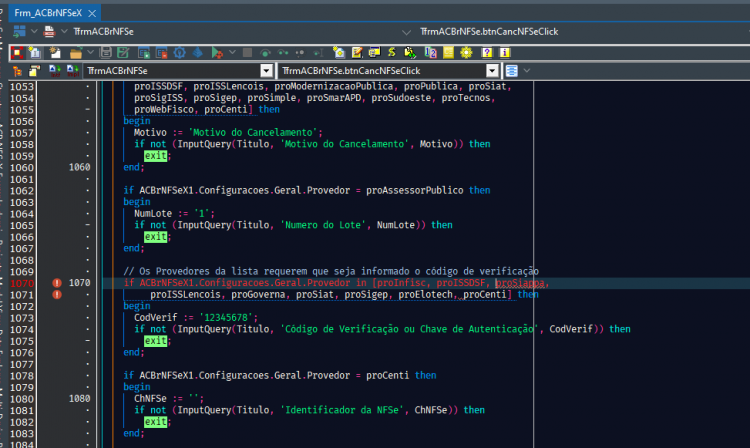Click the Trace Into debug icon
Screen dimensions: 750x448
tap(283, 53)
